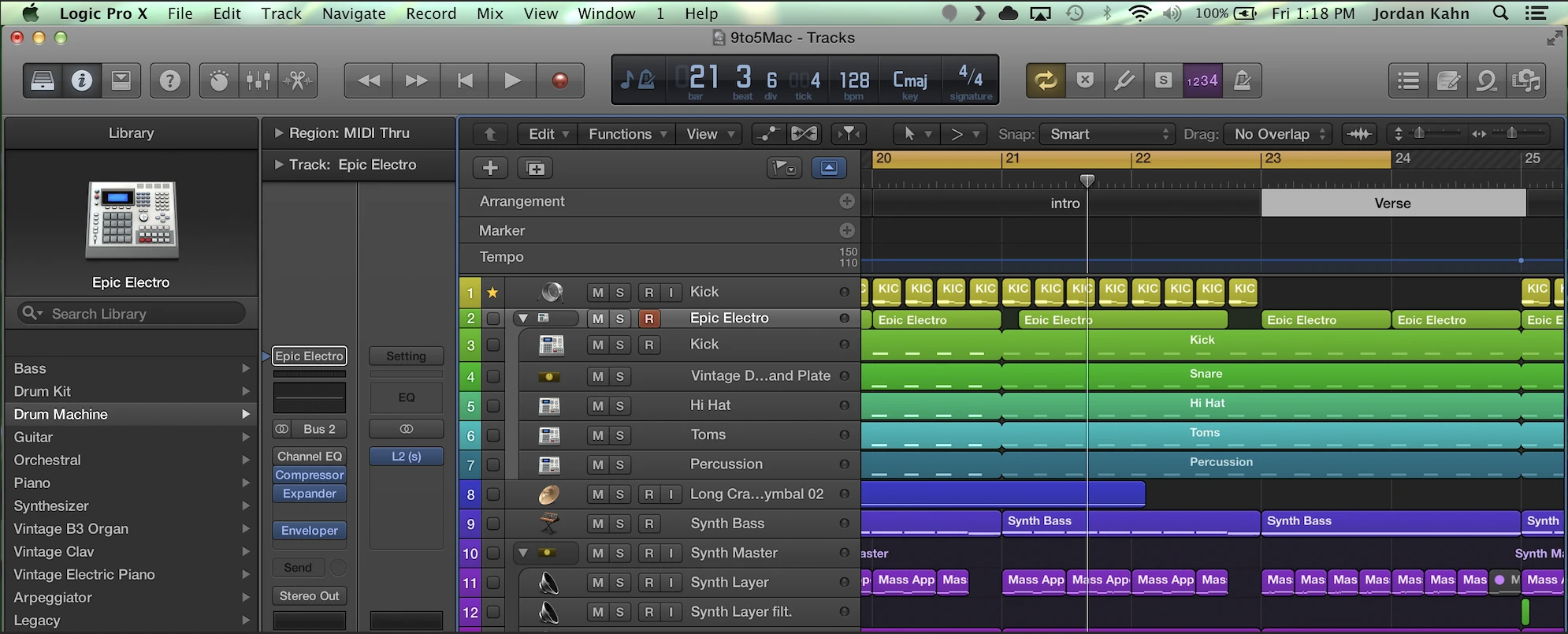This screenshot has height=634, width=1568.
Task: Open the Scissors editors button
Action: (x=298, y=80)
